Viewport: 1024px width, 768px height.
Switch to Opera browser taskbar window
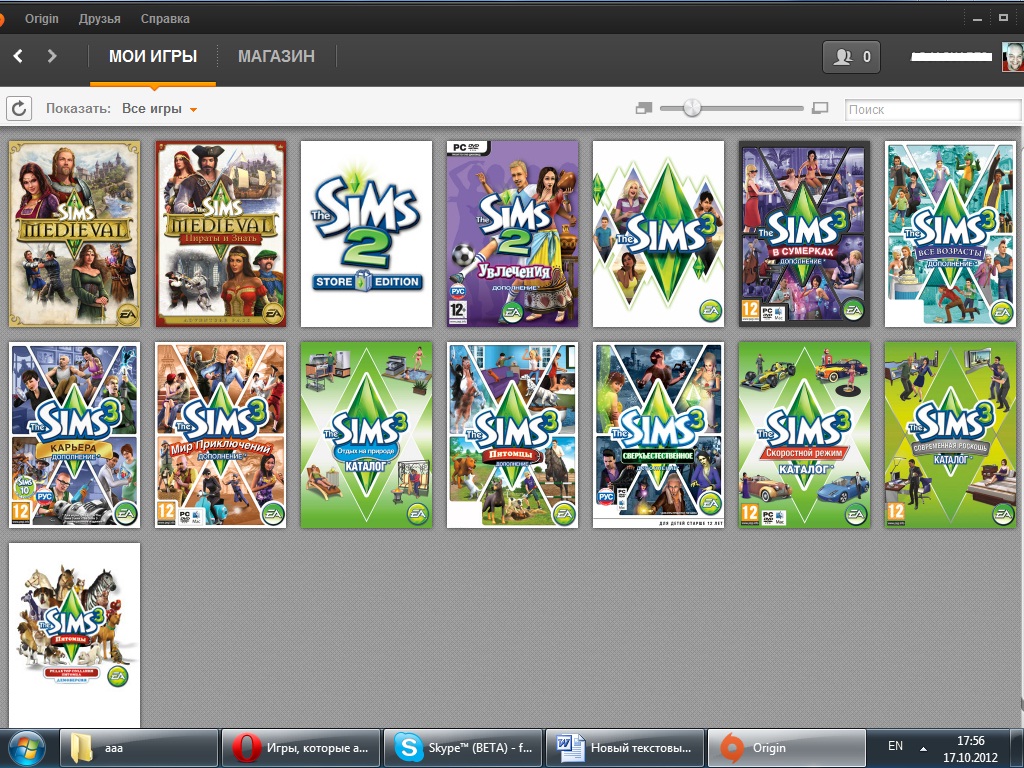pos(301,748)
